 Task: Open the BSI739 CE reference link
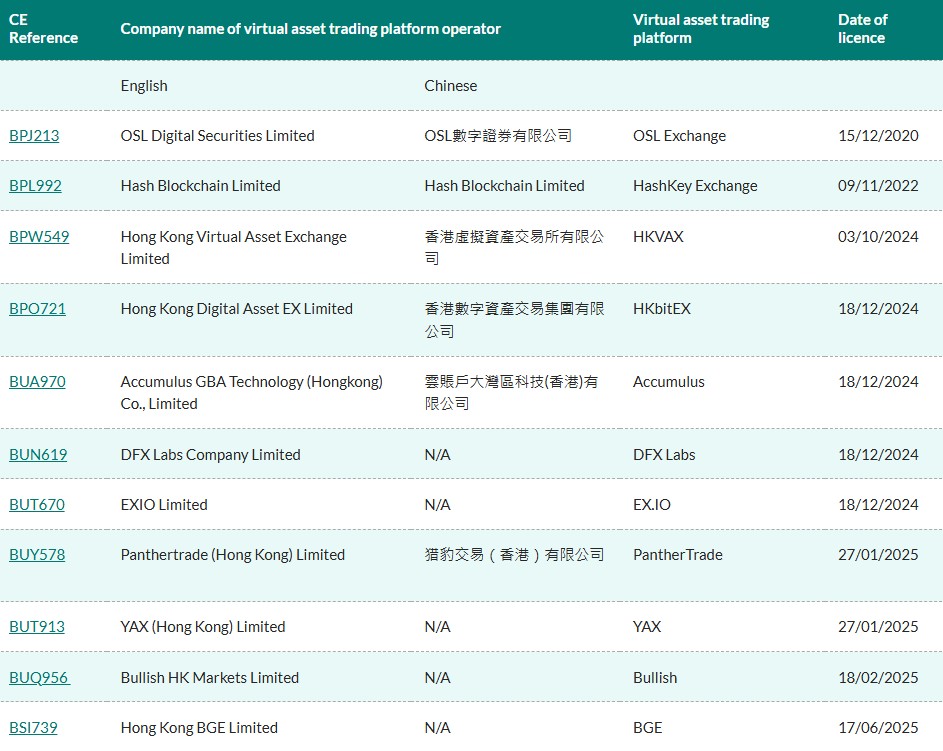35,727
